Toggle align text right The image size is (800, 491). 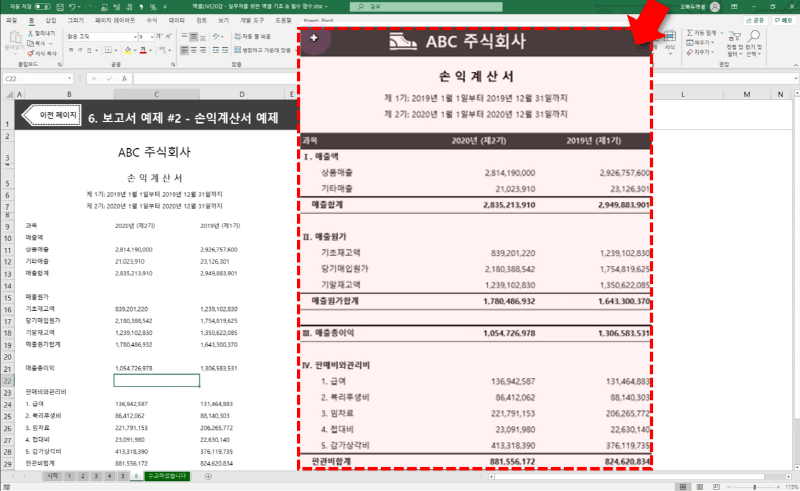203,50
